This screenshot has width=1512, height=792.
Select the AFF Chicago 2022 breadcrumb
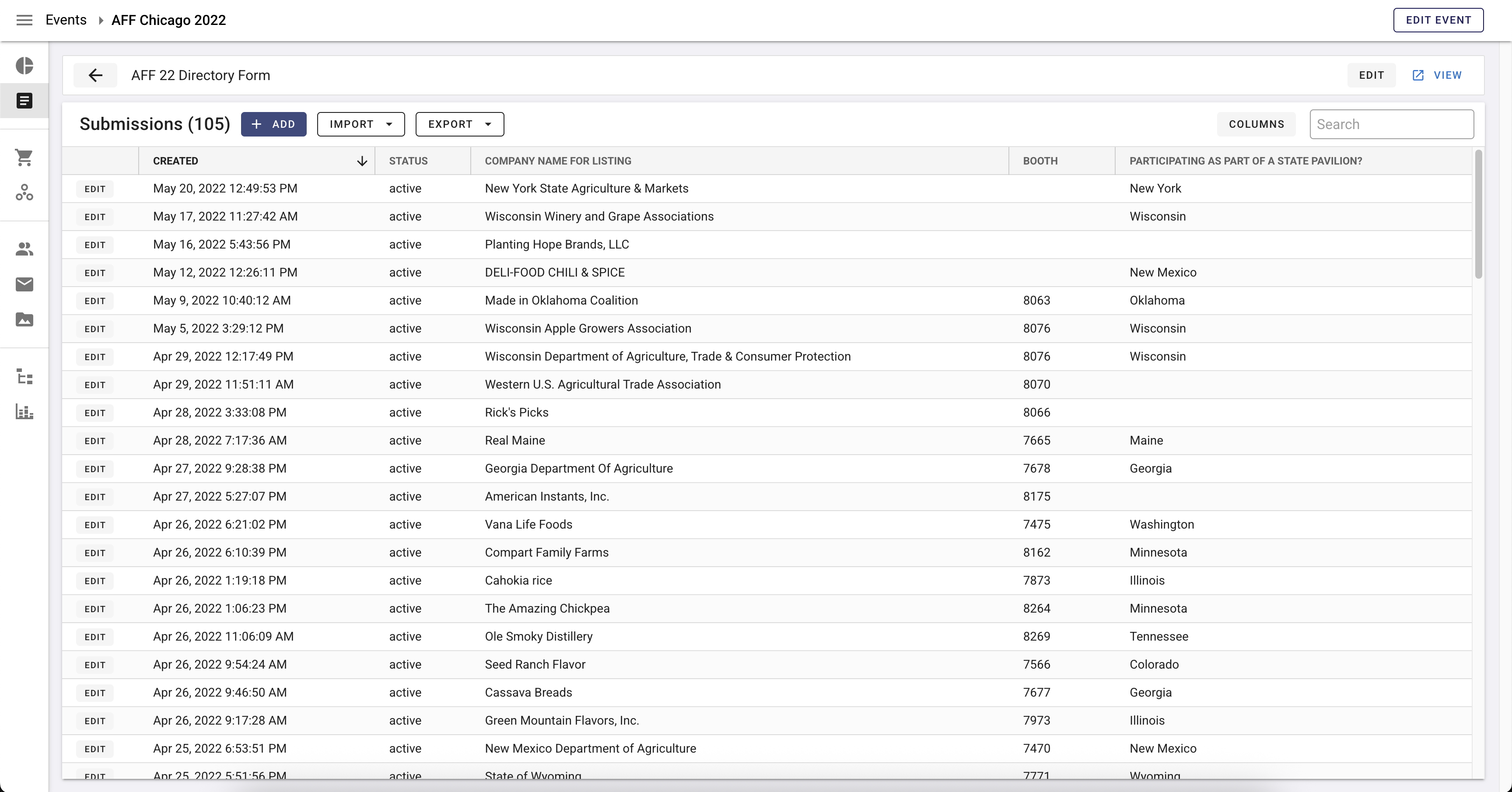[168, 19]
